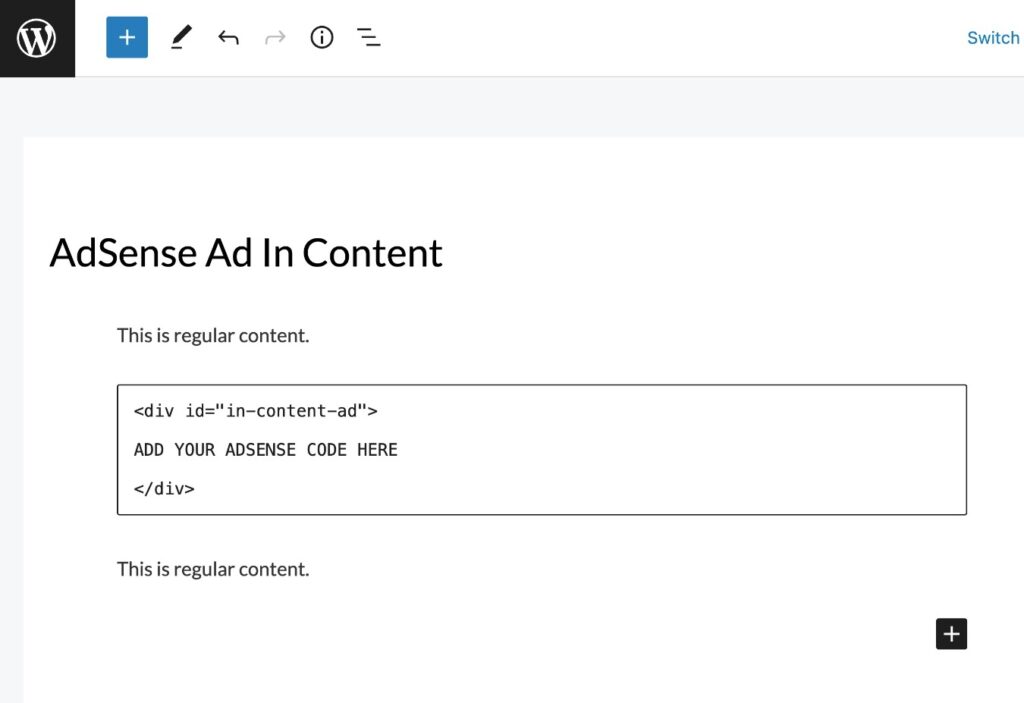This screenshot has height=703, width=1024.
Task: Toggle between Edit and Select modes
Action: pyautogui.click(x=180, y=37)
